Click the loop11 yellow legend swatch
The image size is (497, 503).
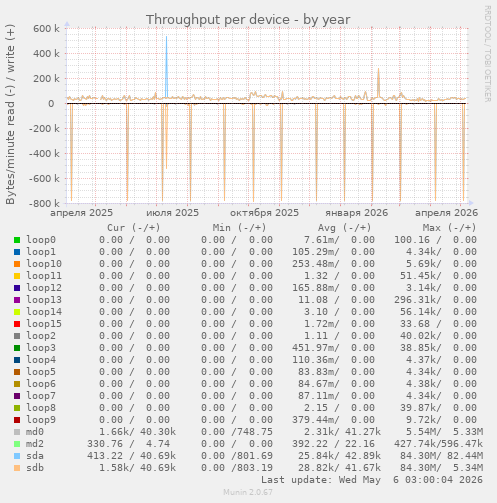(x=17, y=276)
